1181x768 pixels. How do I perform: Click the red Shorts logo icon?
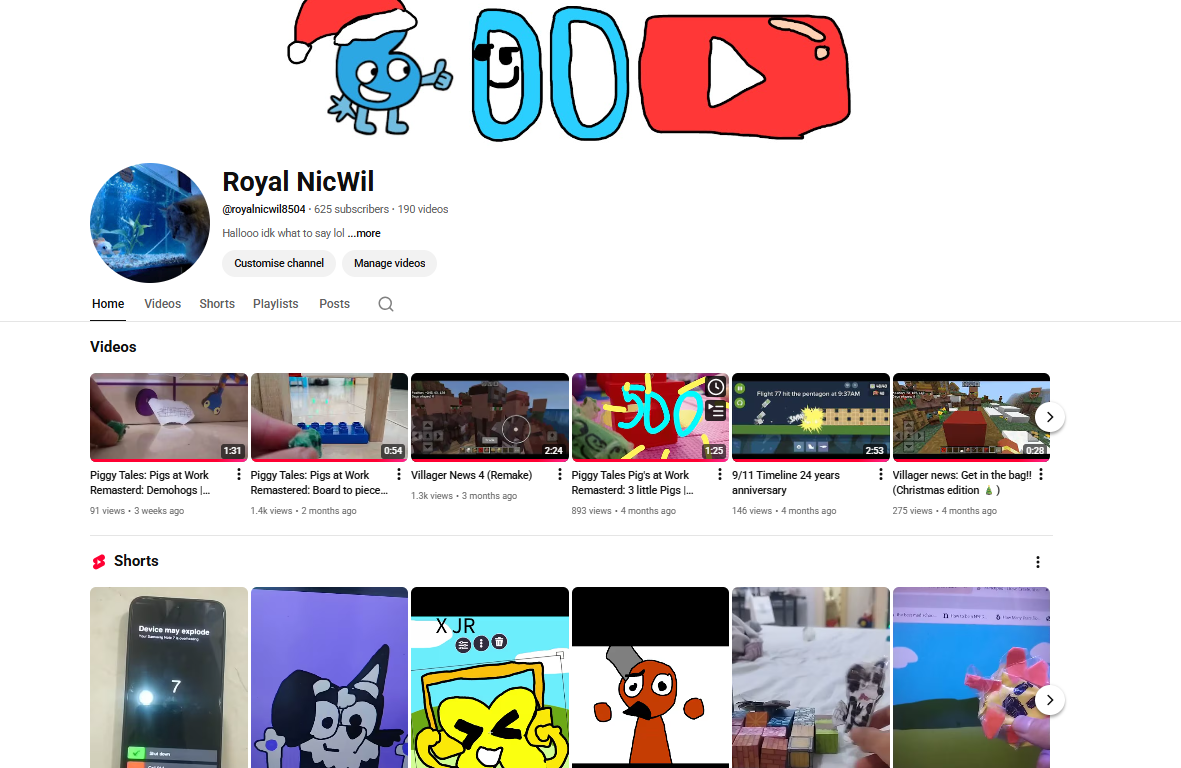pyautogui.click(x=99, y=562)
